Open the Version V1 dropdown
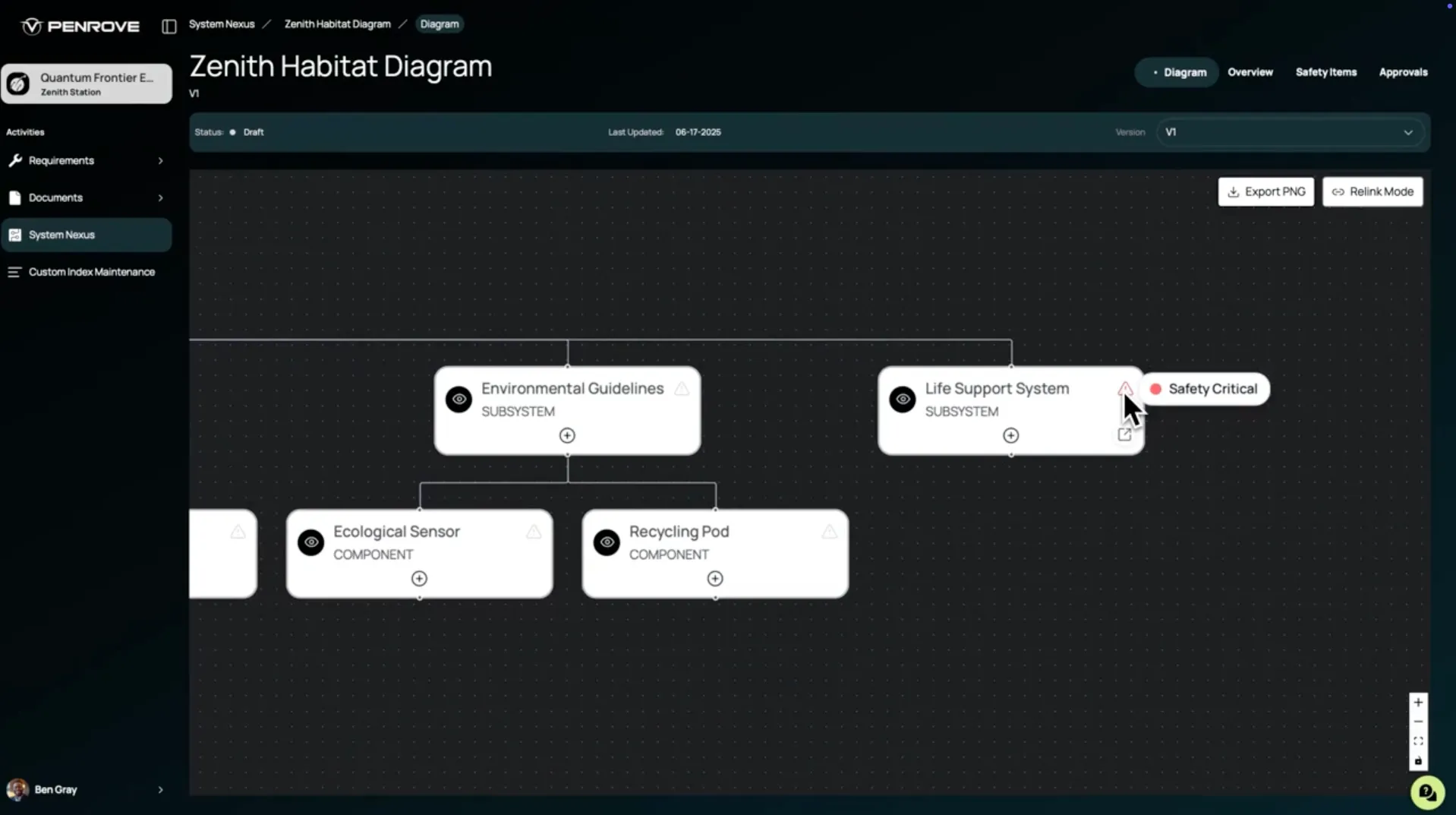Viewport: 1456px width, 815px height. (1290, 132)
